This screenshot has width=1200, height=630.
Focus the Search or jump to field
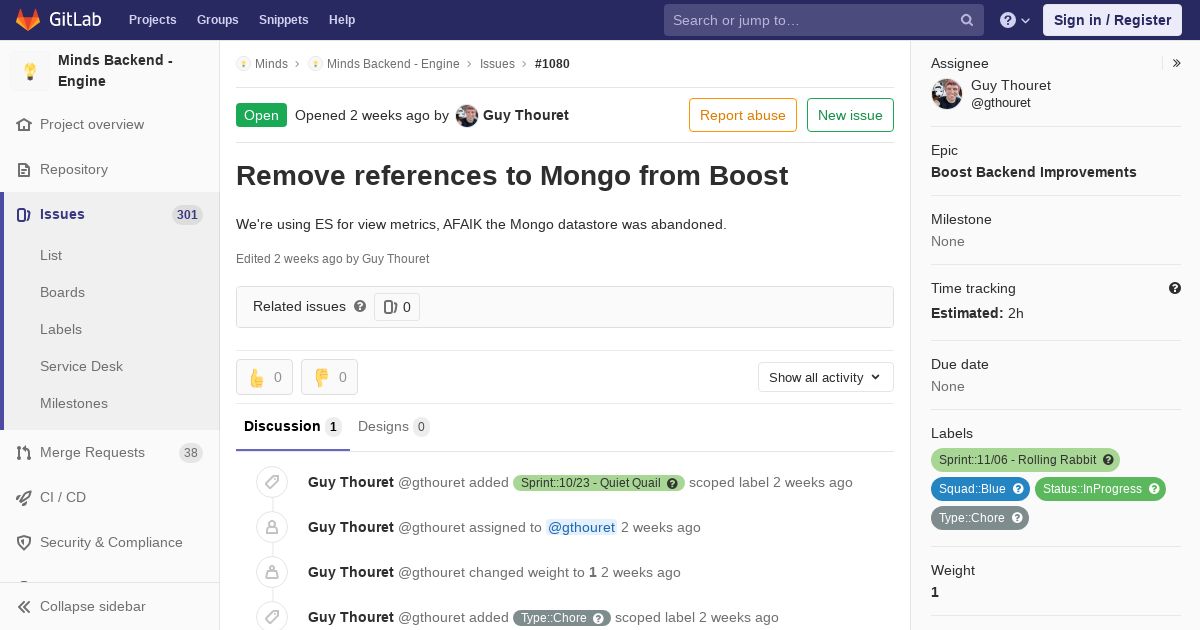(x=824, y=20)
